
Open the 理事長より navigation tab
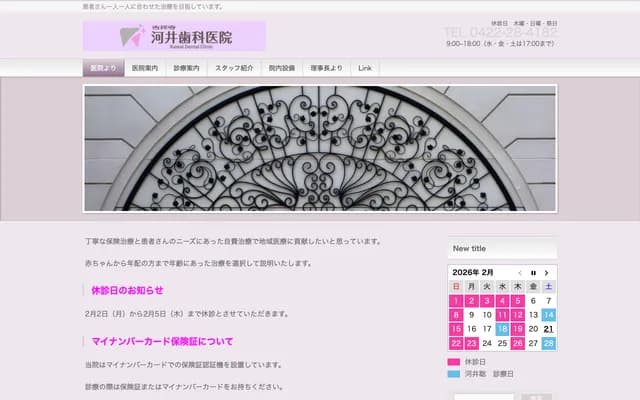pyautogui.click(x=327, y=68)
